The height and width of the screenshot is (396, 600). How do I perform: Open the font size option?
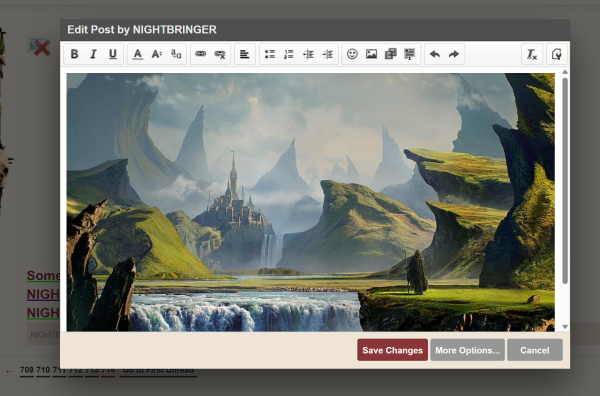[x=157, y=54]
